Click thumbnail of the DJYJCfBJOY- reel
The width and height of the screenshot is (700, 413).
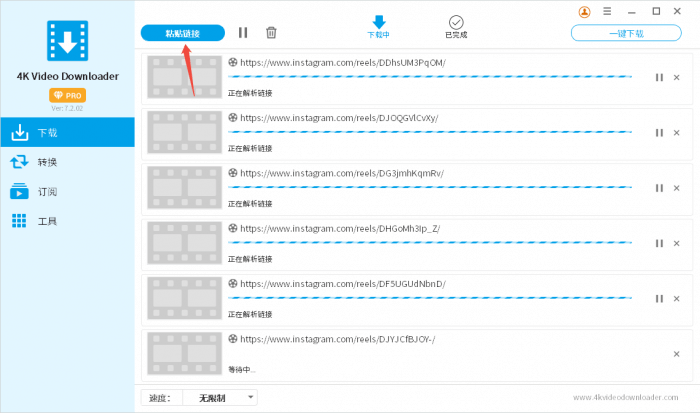pyautogui.click(x=184, y=354)
